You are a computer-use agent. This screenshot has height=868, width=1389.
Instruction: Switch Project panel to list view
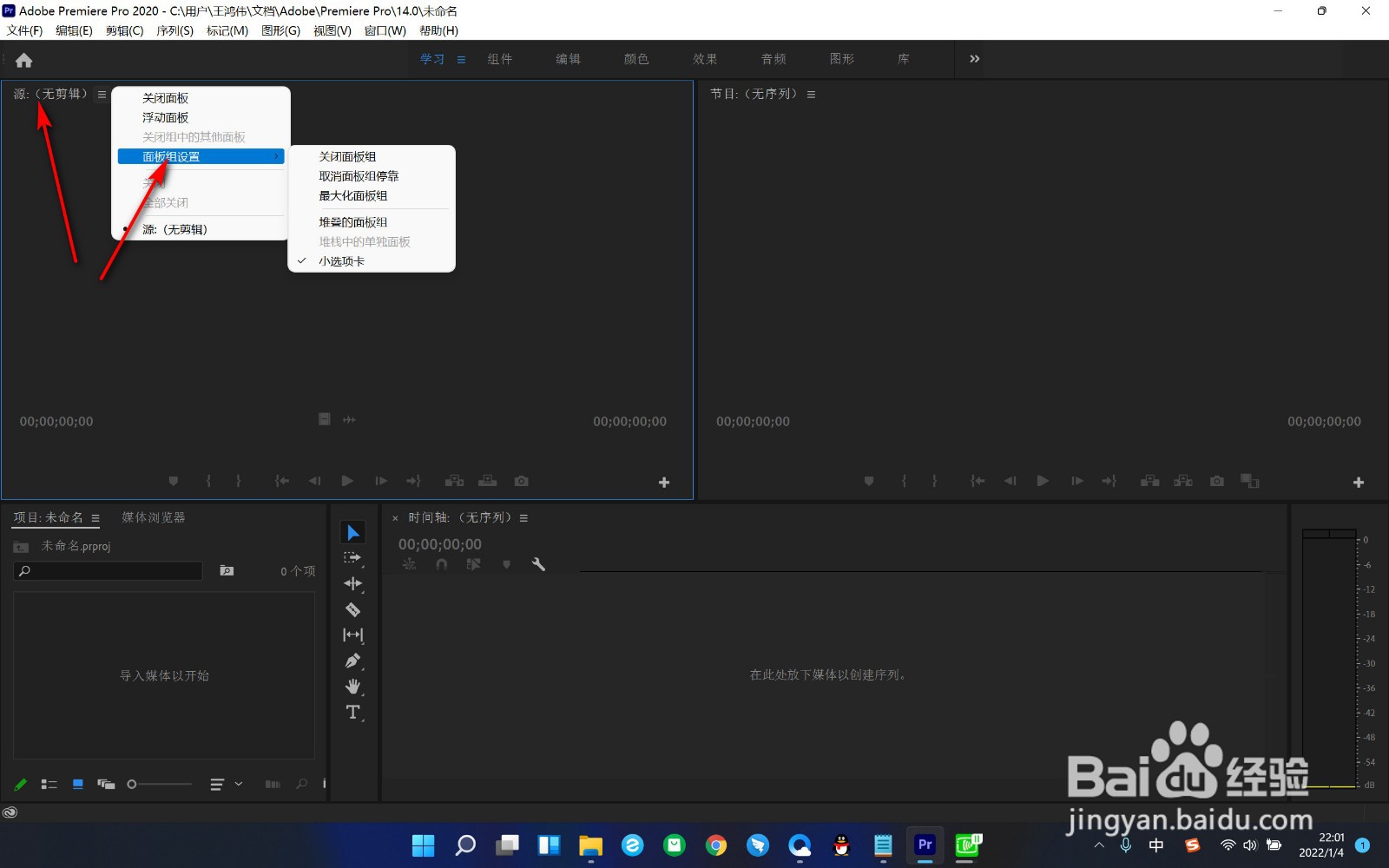click(49, 784)
